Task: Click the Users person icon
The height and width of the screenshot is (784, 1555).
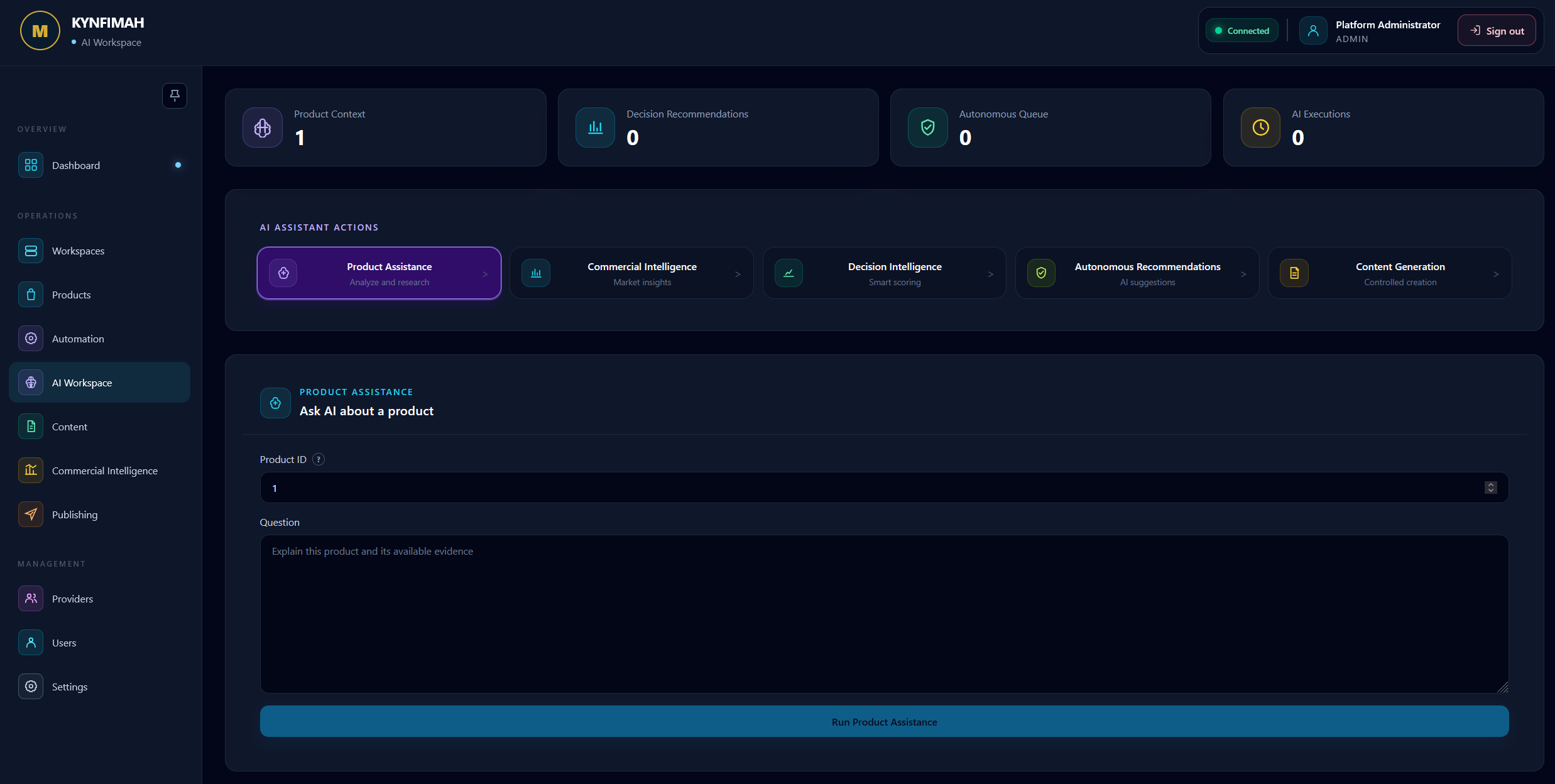Action: pyautogui.click(x=31, y=643)
